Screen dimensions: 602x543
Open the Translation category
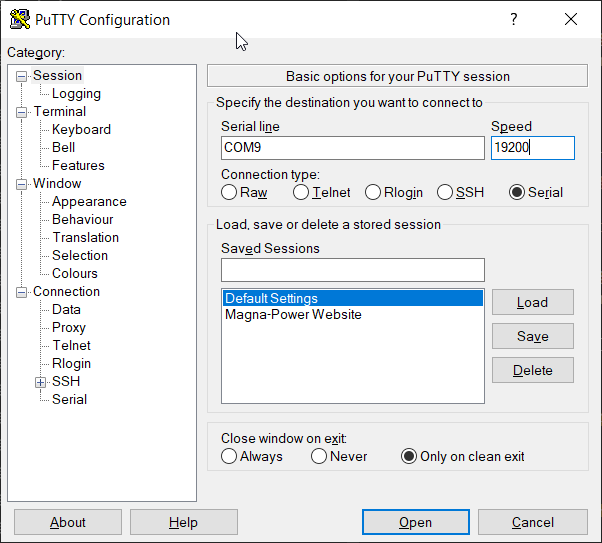point(86,237)
